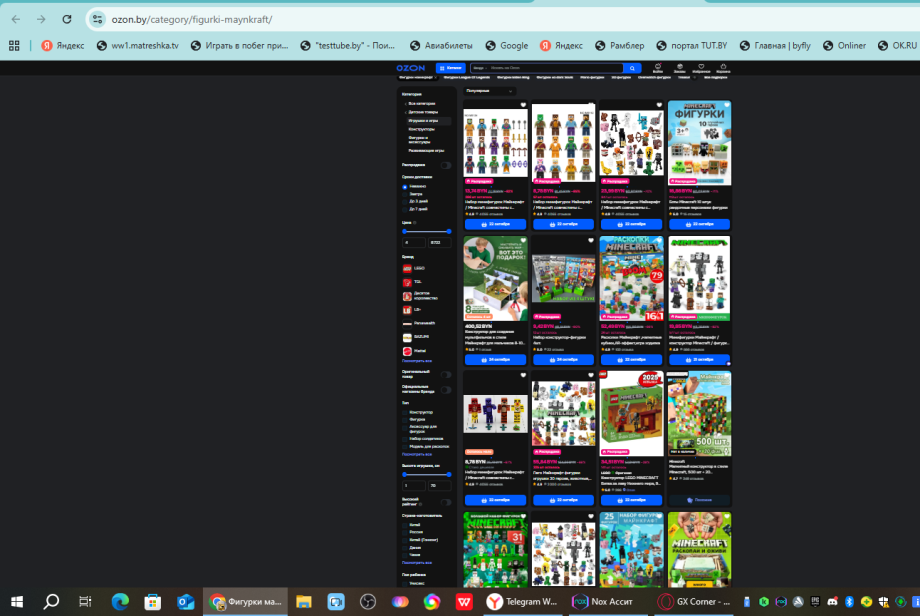
Task: Open the Заказы orders icon
Action: click(x=679, y=69)
